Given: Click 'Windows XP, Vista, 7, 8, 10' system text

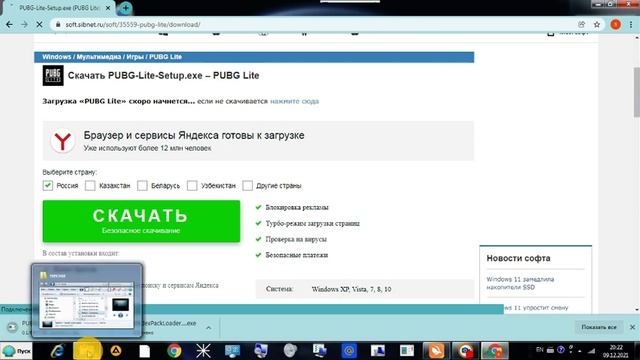Looking at the screenshot, I should click(x=351, y=289).
